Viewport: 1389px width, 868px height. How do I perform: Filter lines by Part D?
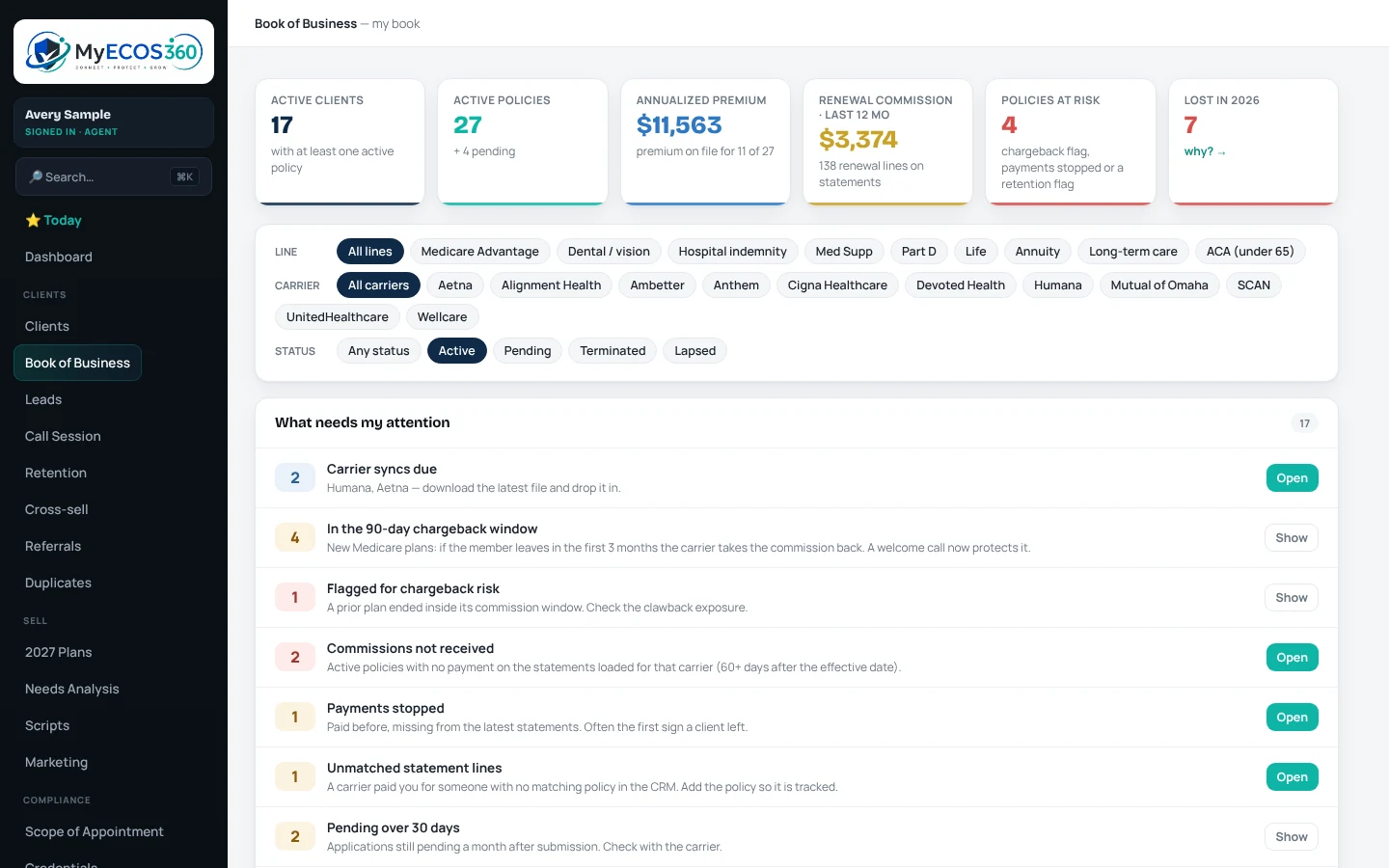click(918, 252)
